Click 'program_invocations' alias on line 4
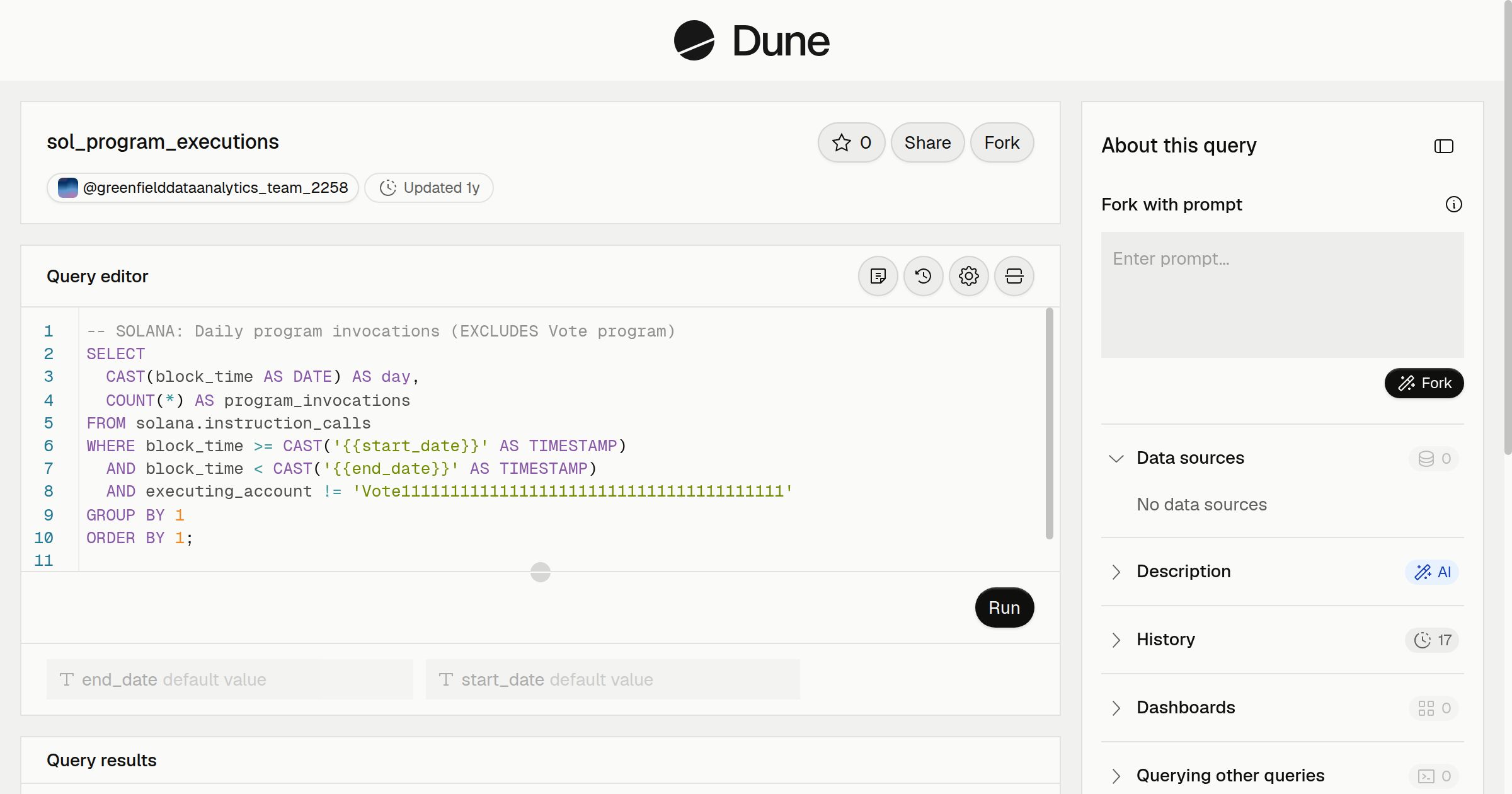This screenshot has width=1512, height=794. pyautogui.click(x=317, y=401)
